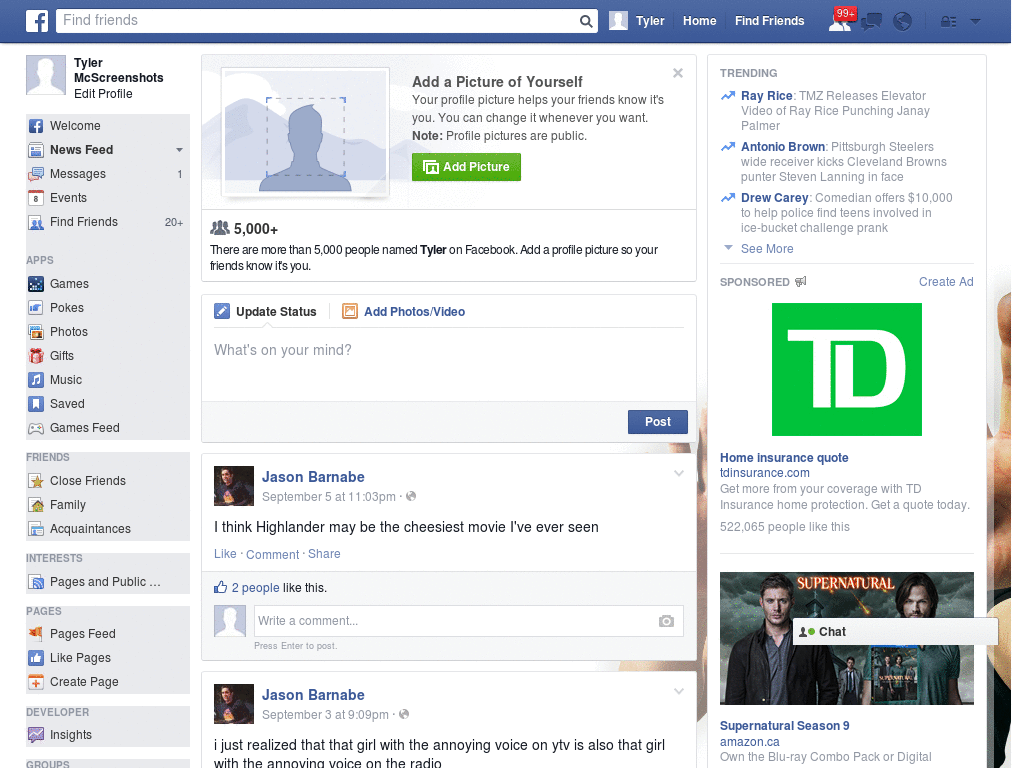The height and width of the screenshot is (768, 1024).
Task: Click the What's on your mind field
Action: [x=449, y=366]
